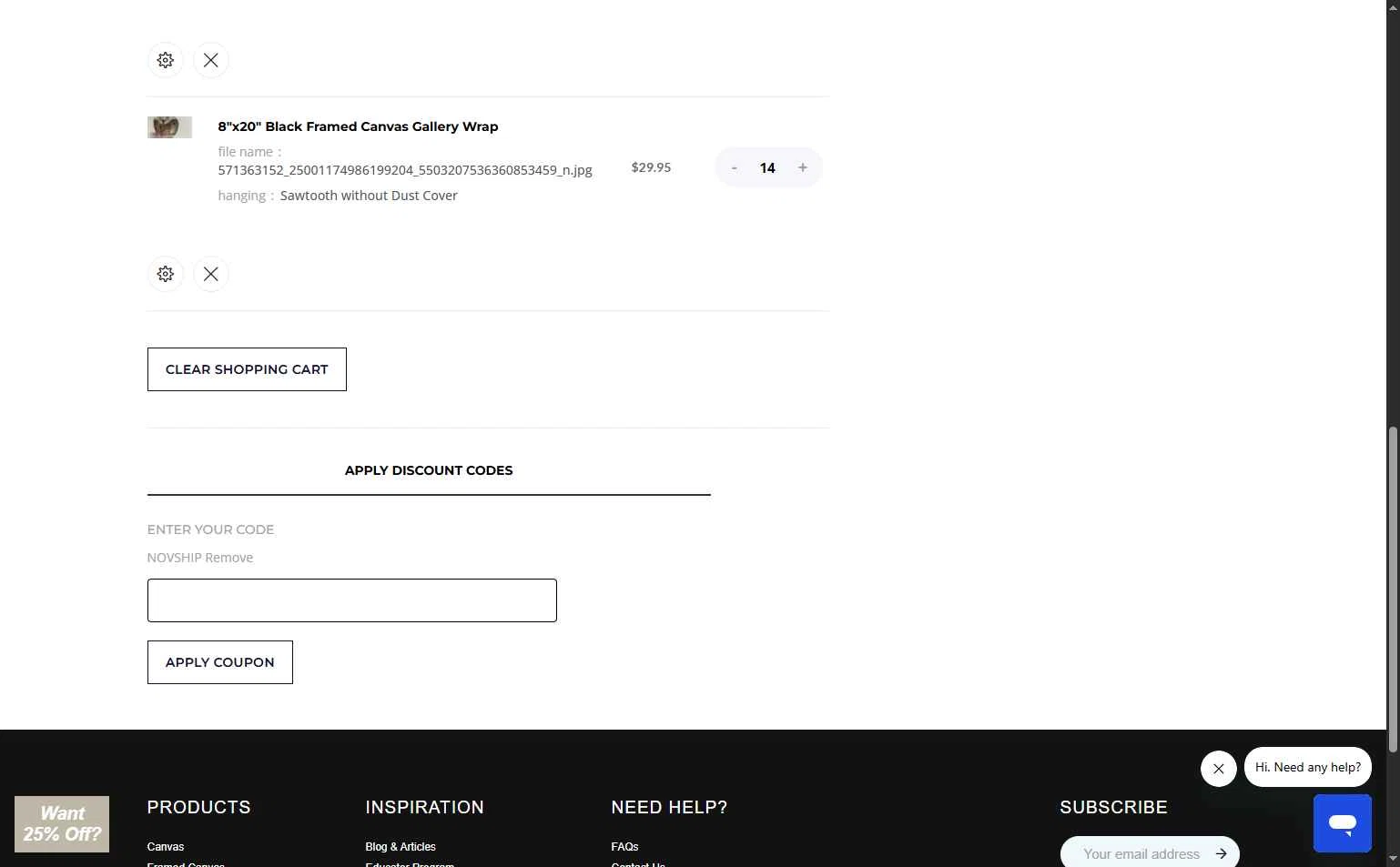Focus the subscribe email address field

tap(1141, 854)
